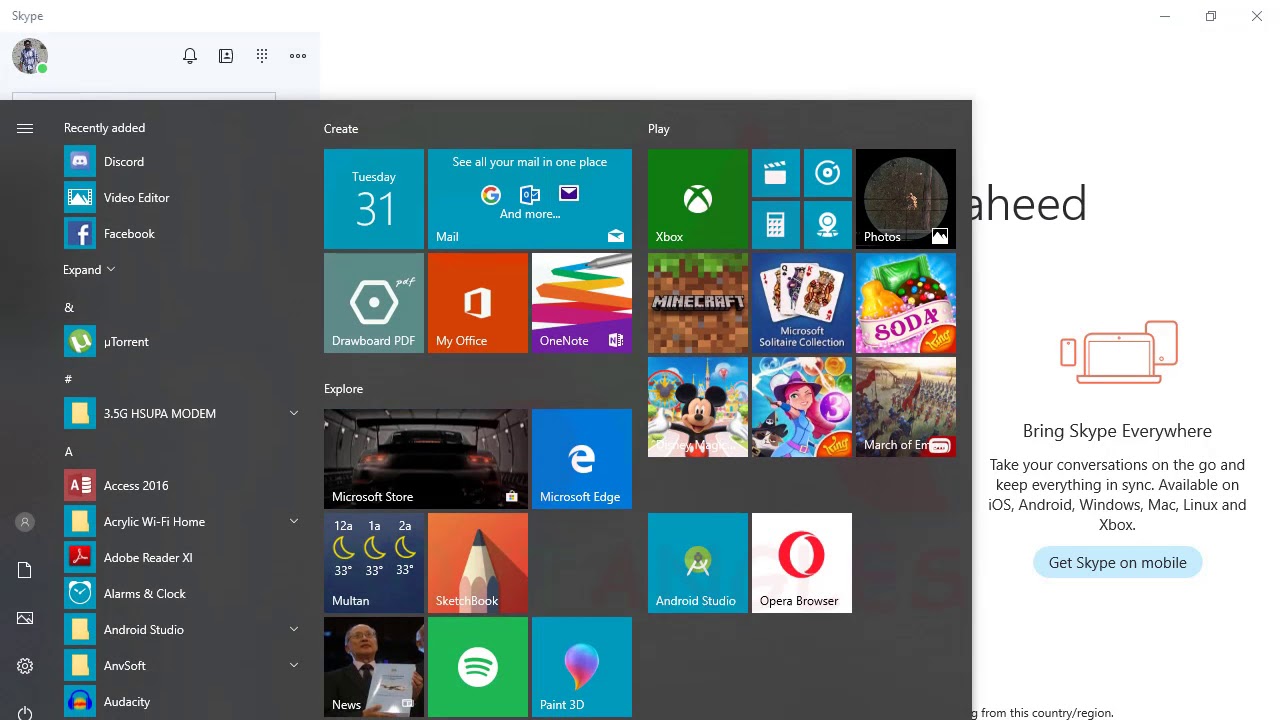The image size is (1280, 720).
Task: Open Alarms & Clock app
Action: [x=180, y=593]
